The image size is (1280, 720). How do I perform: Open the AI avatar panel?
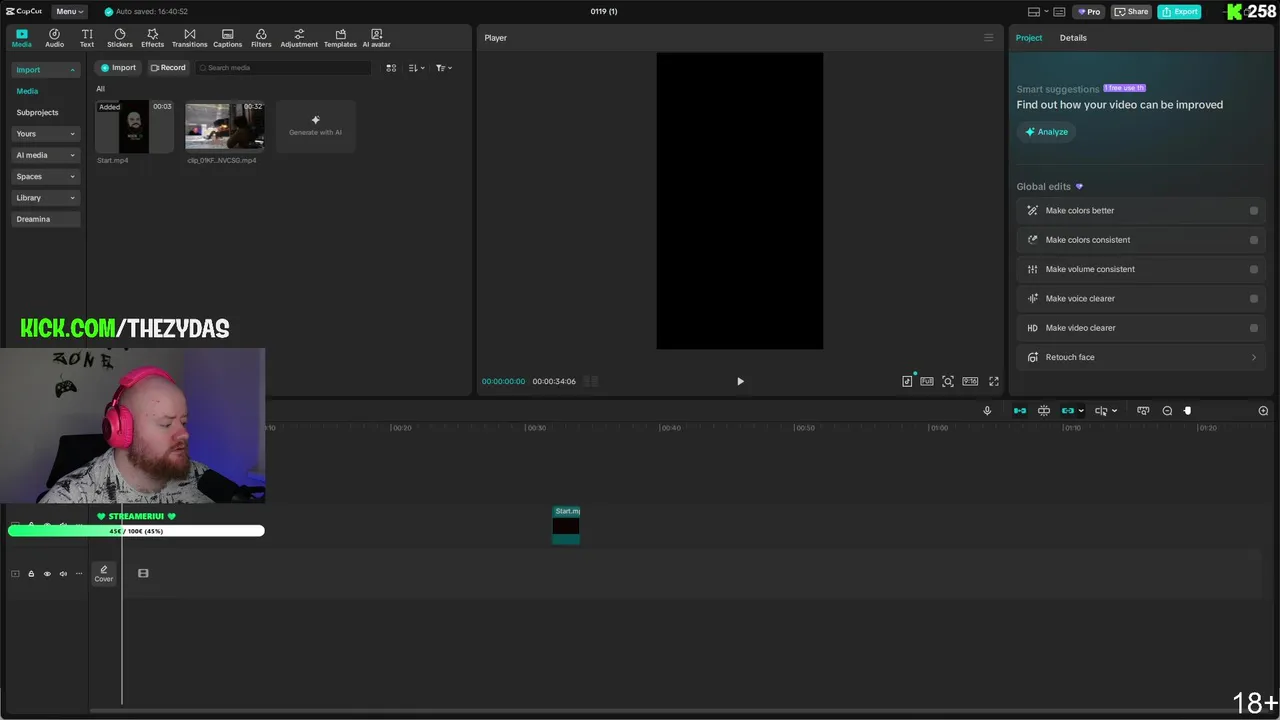[x=376, y=38]
